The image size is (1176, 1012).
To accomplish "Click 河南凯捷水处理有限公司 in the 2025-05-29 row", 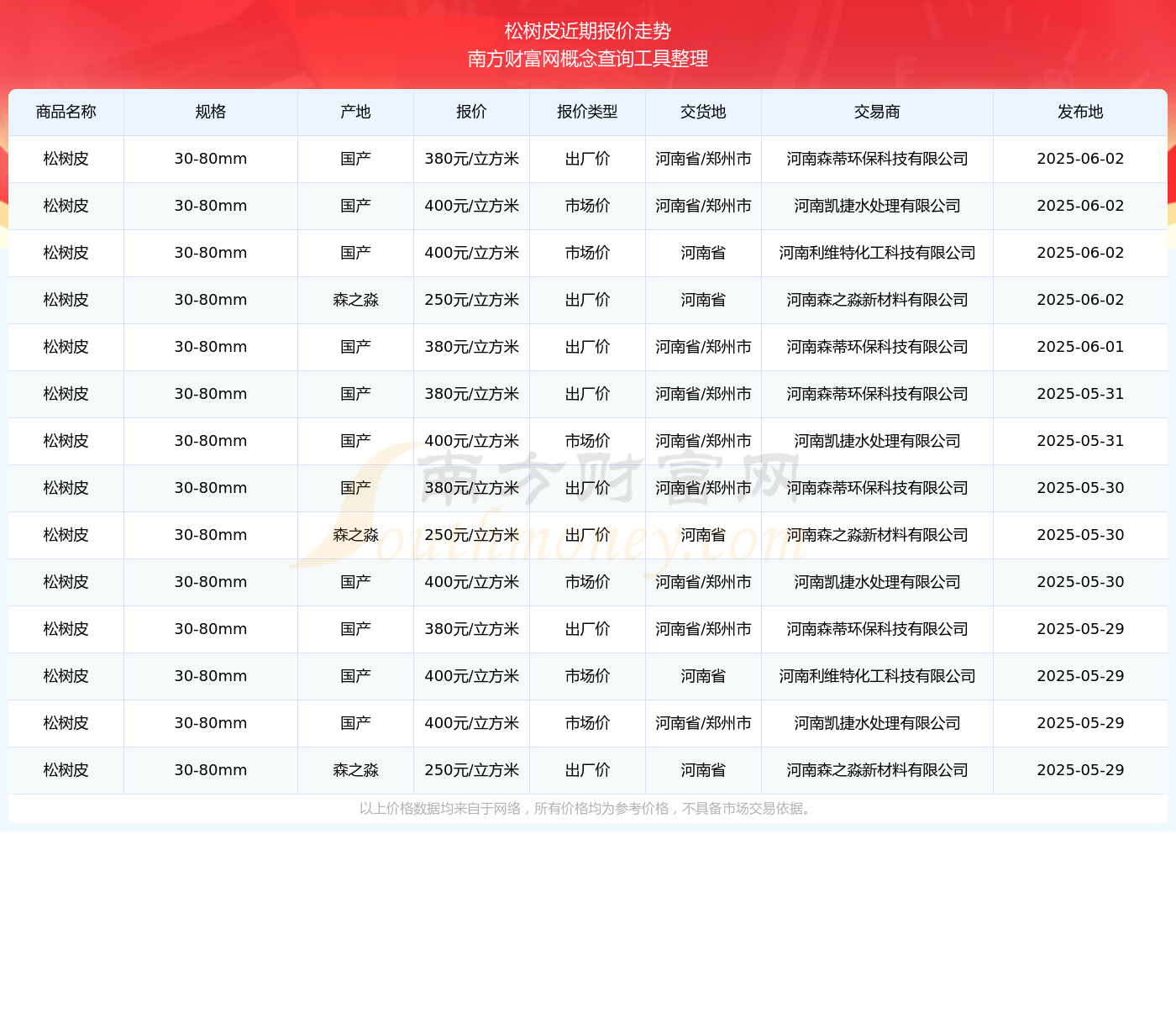I will pos(877,723).
